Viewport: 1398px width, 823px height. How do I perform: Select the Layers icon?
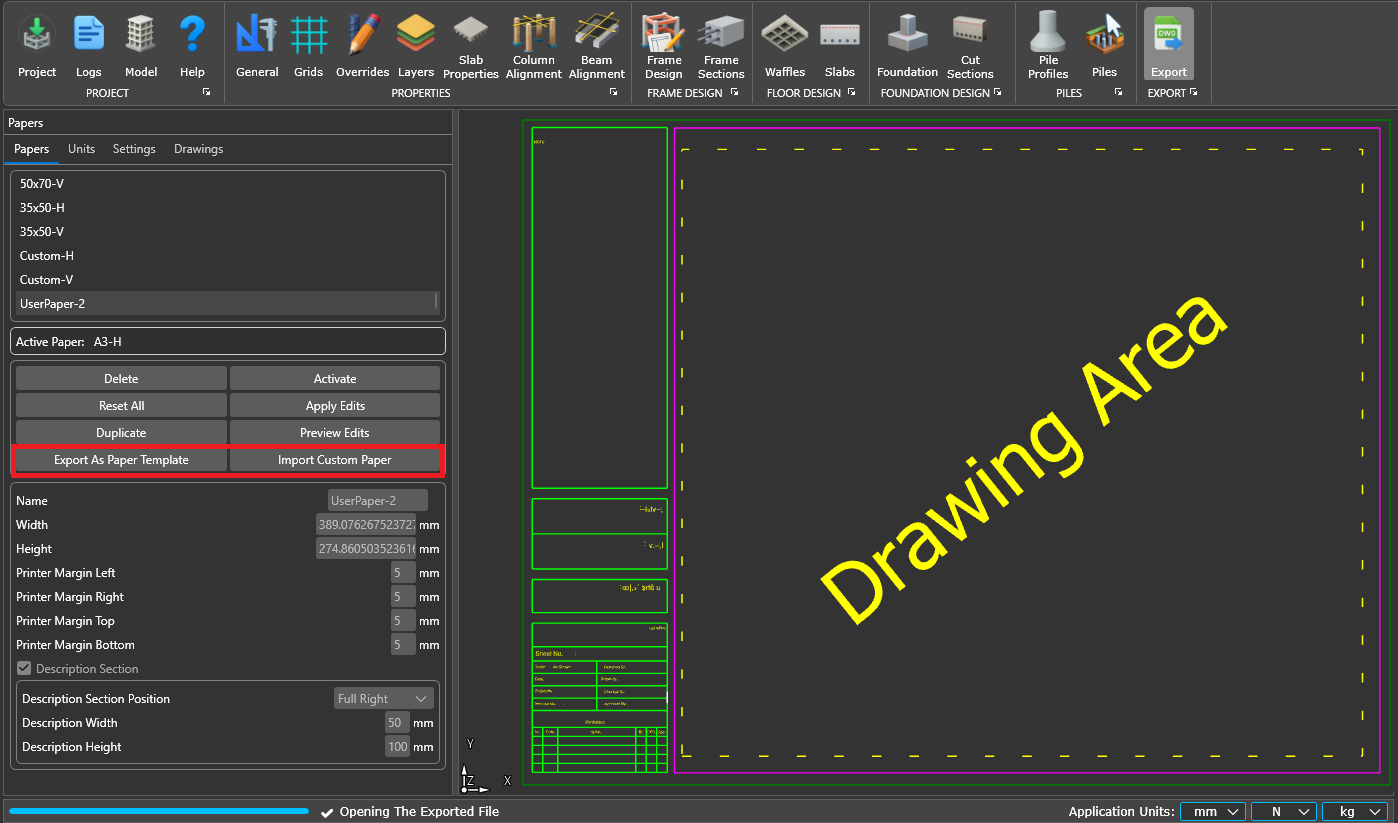[x=415, y=46]
